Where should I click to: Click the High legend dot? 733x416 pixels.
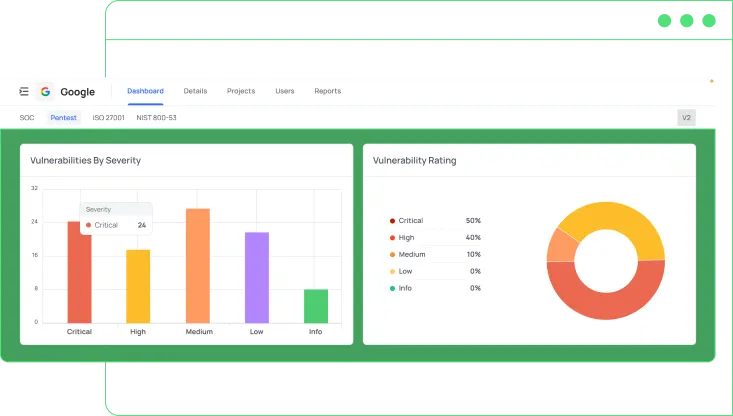(391, 238)
